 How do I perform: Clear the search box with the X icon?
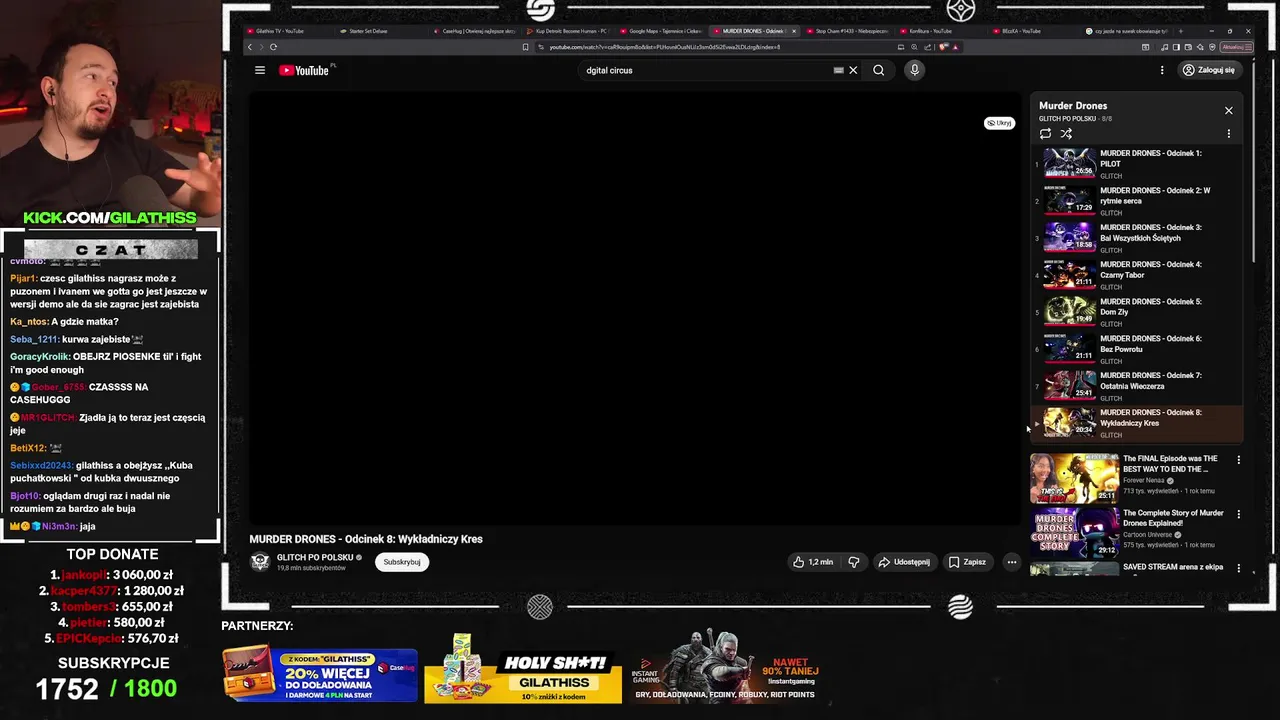click(x=853, y=70)
